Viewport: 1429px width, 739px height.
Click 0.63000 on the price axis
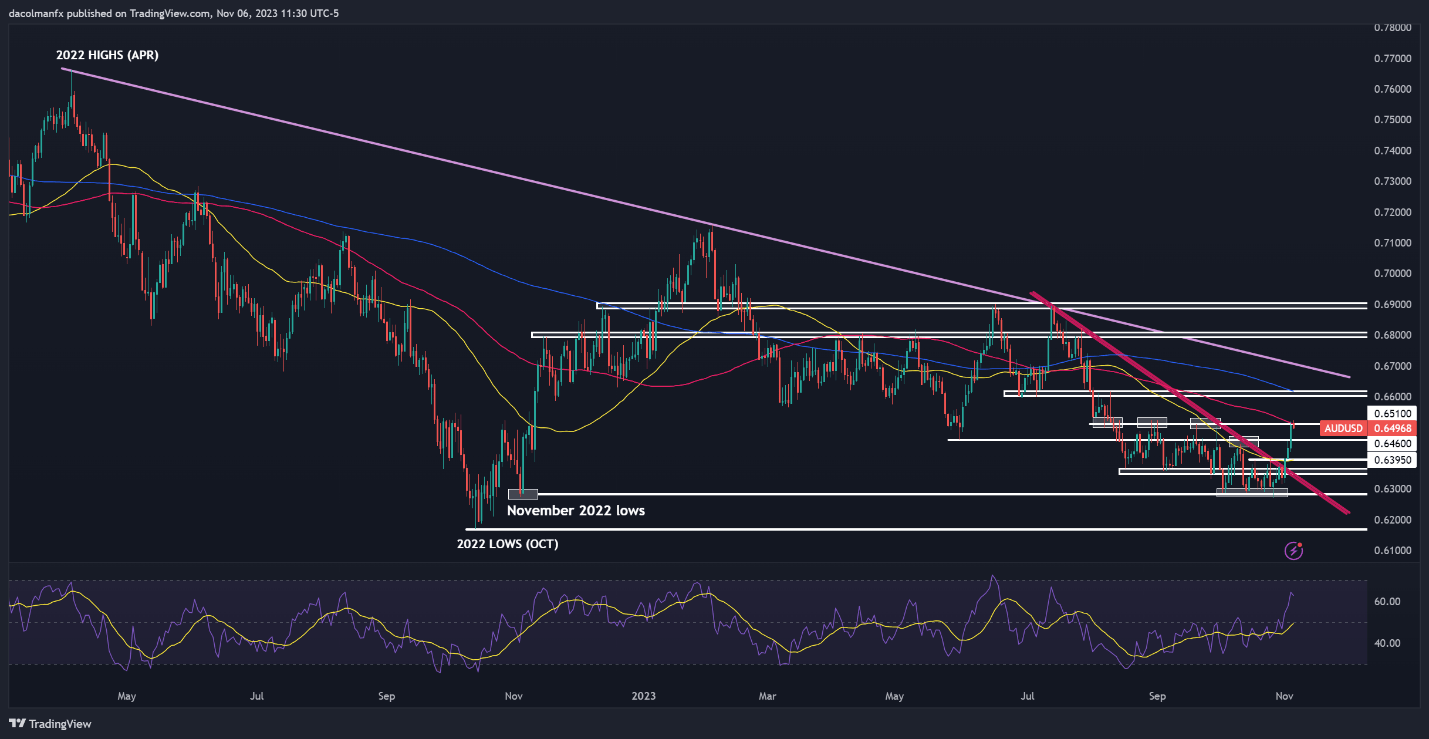[x=1393, y=489]
